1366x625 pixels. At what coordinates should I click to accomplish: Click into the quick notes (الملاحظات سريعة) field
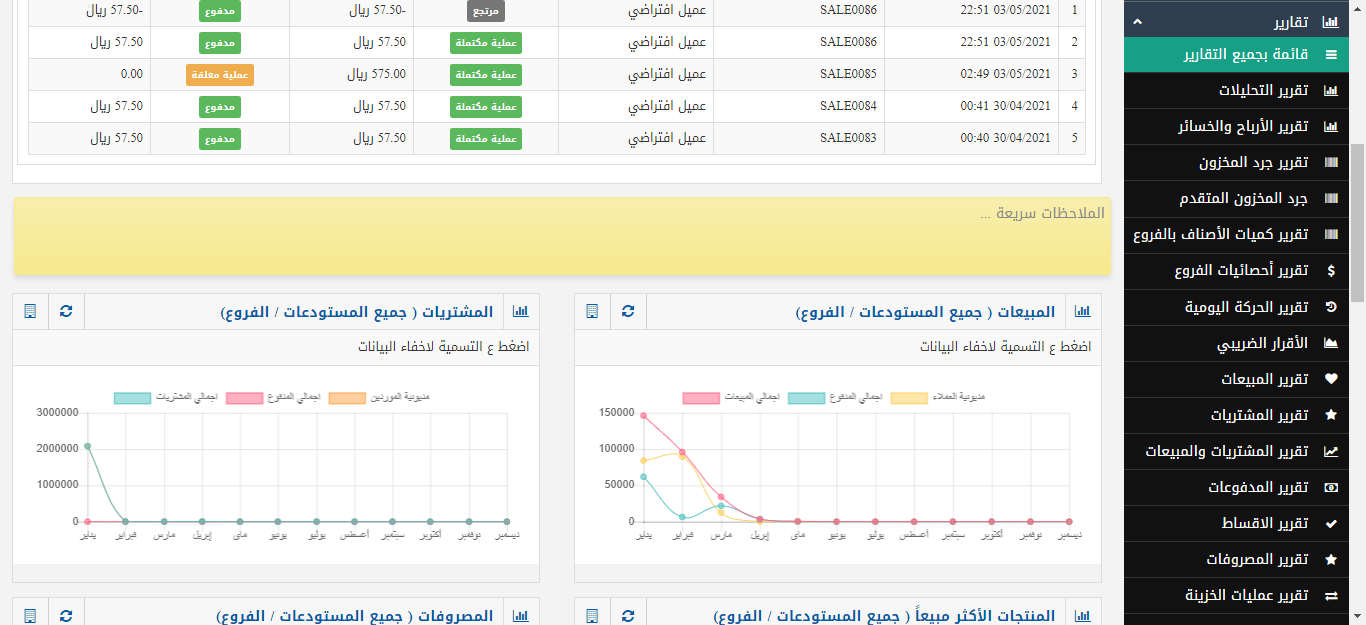pos(561,236)
